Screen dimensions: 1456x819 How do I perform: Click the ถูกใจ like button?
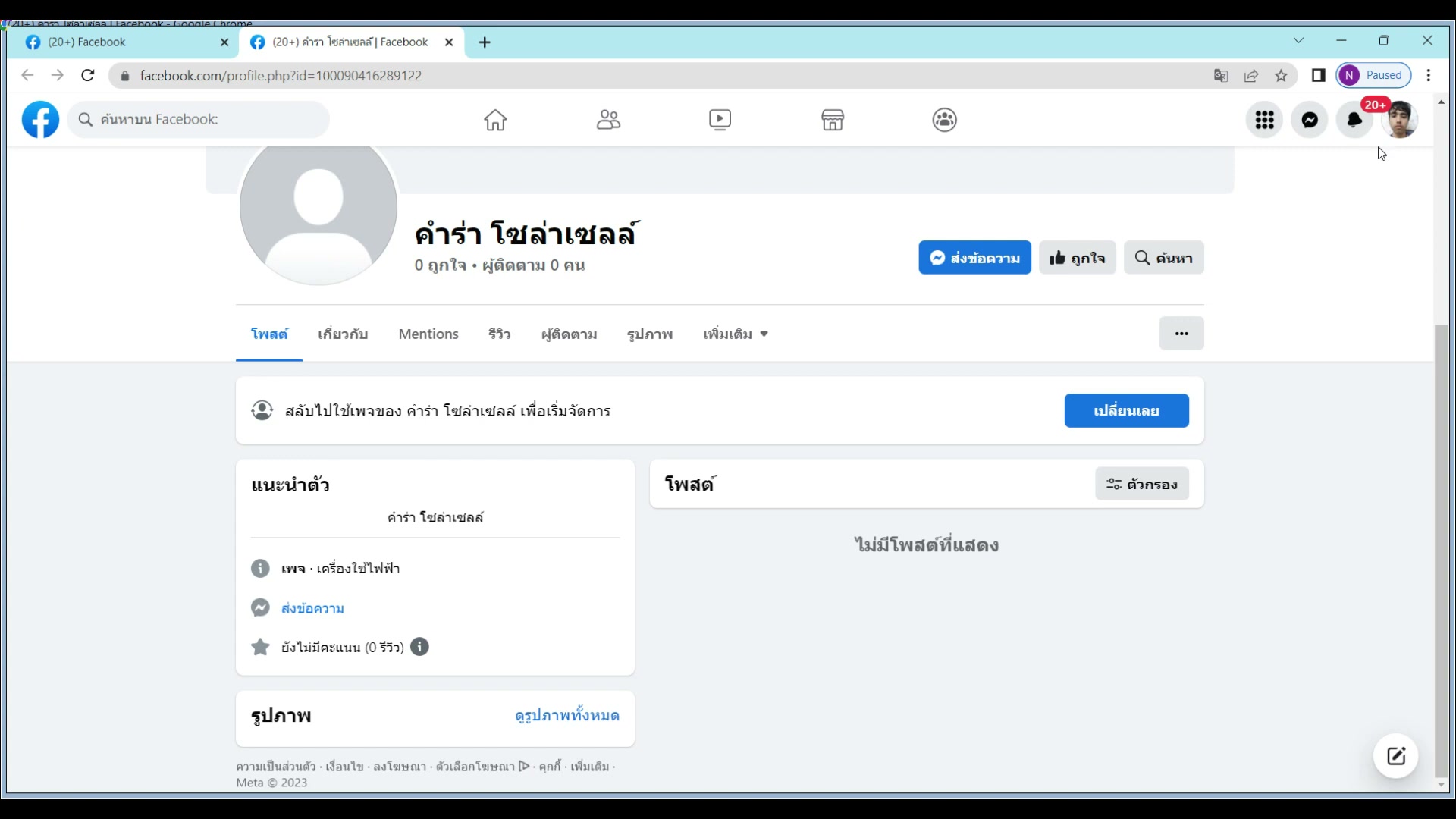point(1077,258)
